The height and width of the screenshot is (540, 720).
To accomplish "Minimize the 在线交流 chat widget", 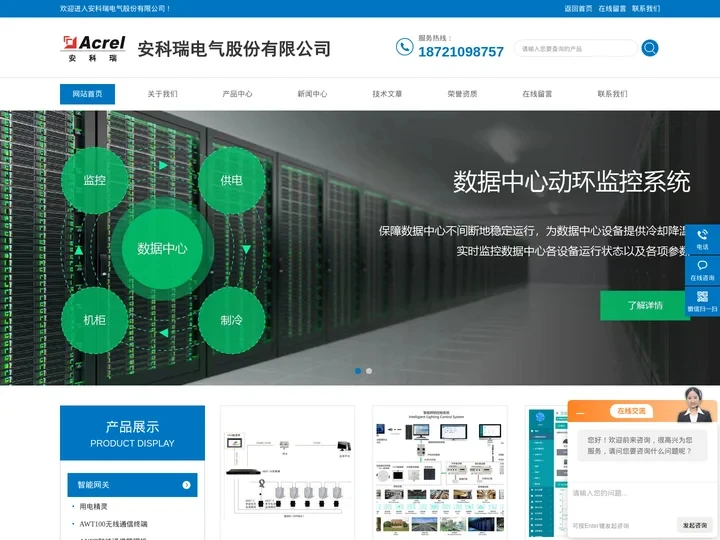I will pyautogui.click(x=580, y=413).
